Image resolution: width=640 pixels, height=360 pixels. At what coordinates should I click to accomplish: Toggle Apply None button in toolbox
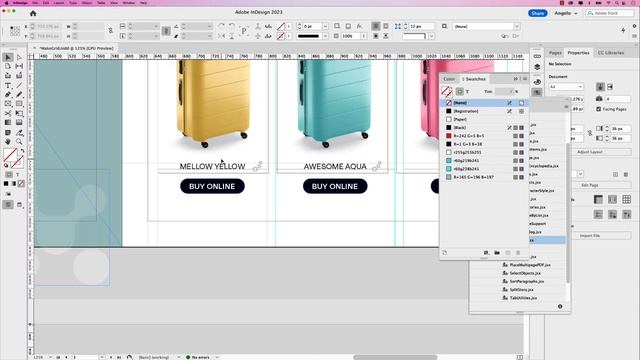pos(21,184)
